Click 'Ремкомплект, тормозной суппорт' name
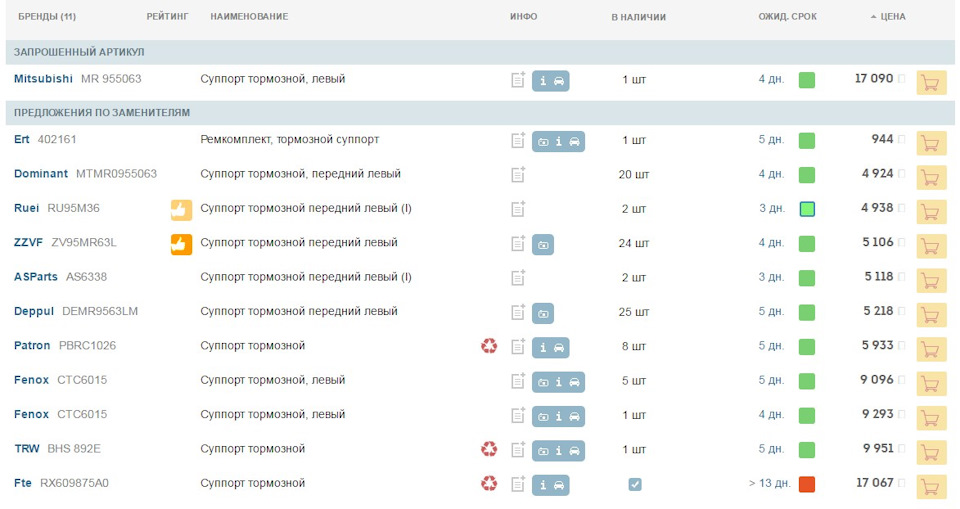 [290, 139]
